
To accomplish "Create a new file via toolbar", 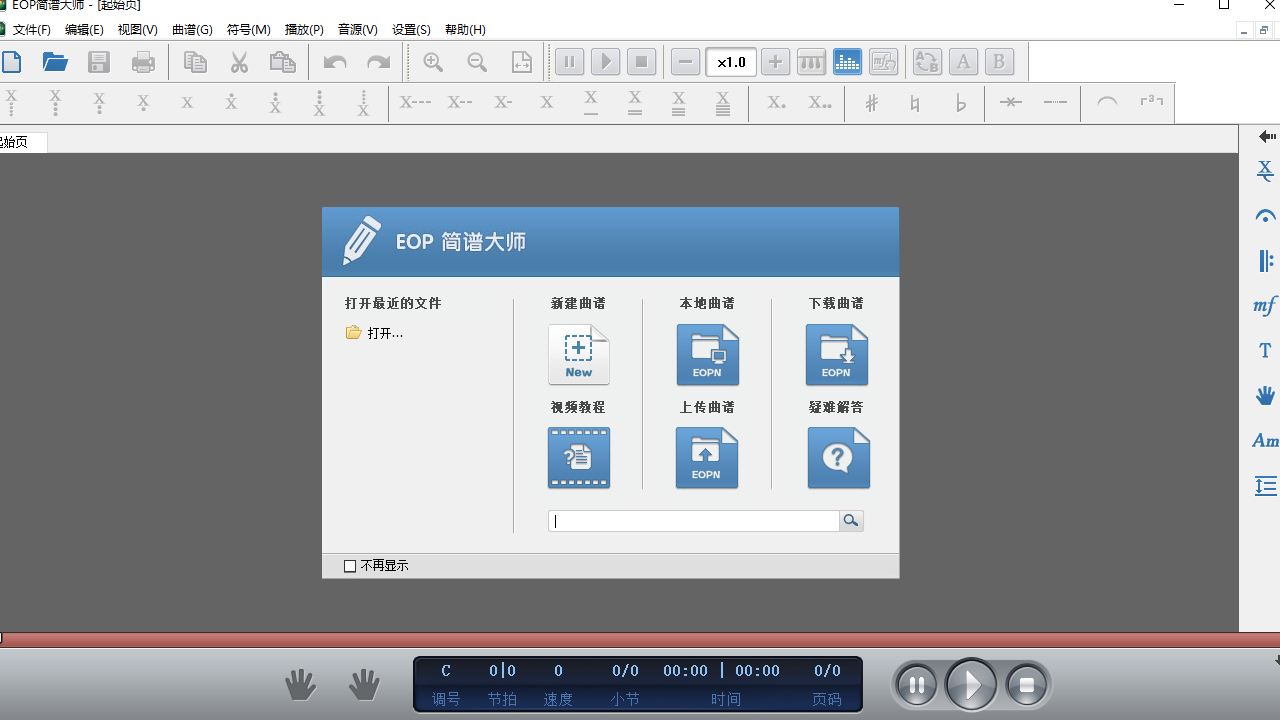I will (x=11, y=62).
